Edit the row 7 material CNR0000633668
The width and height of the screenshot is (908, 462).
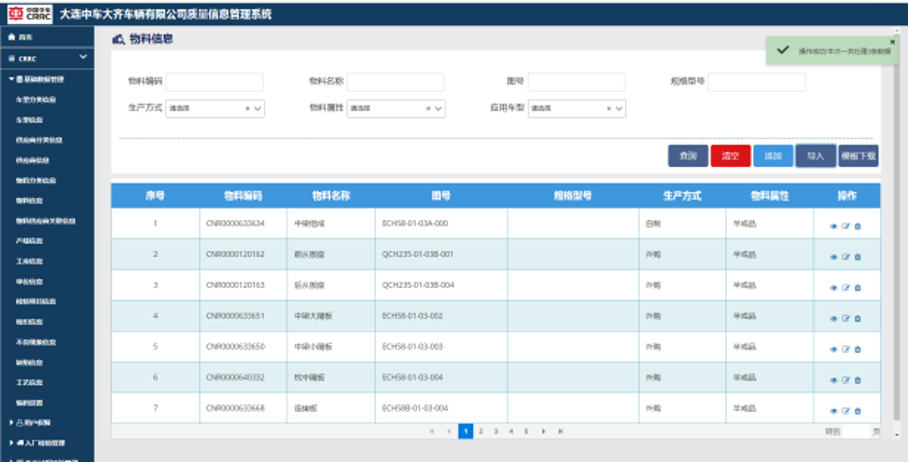(845, 411)
